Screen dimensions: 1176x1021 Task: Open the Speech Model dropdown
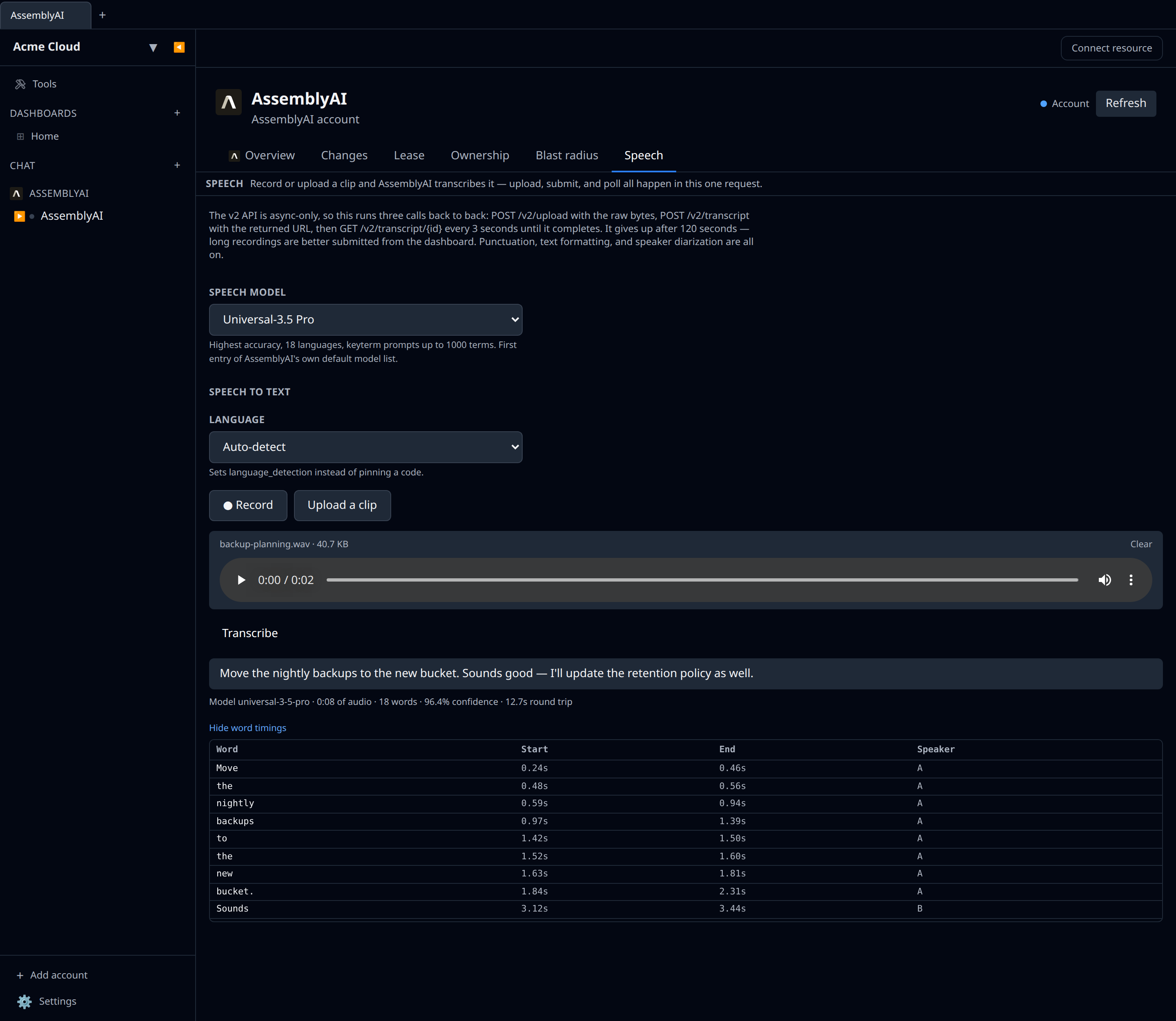click(365, 320)
